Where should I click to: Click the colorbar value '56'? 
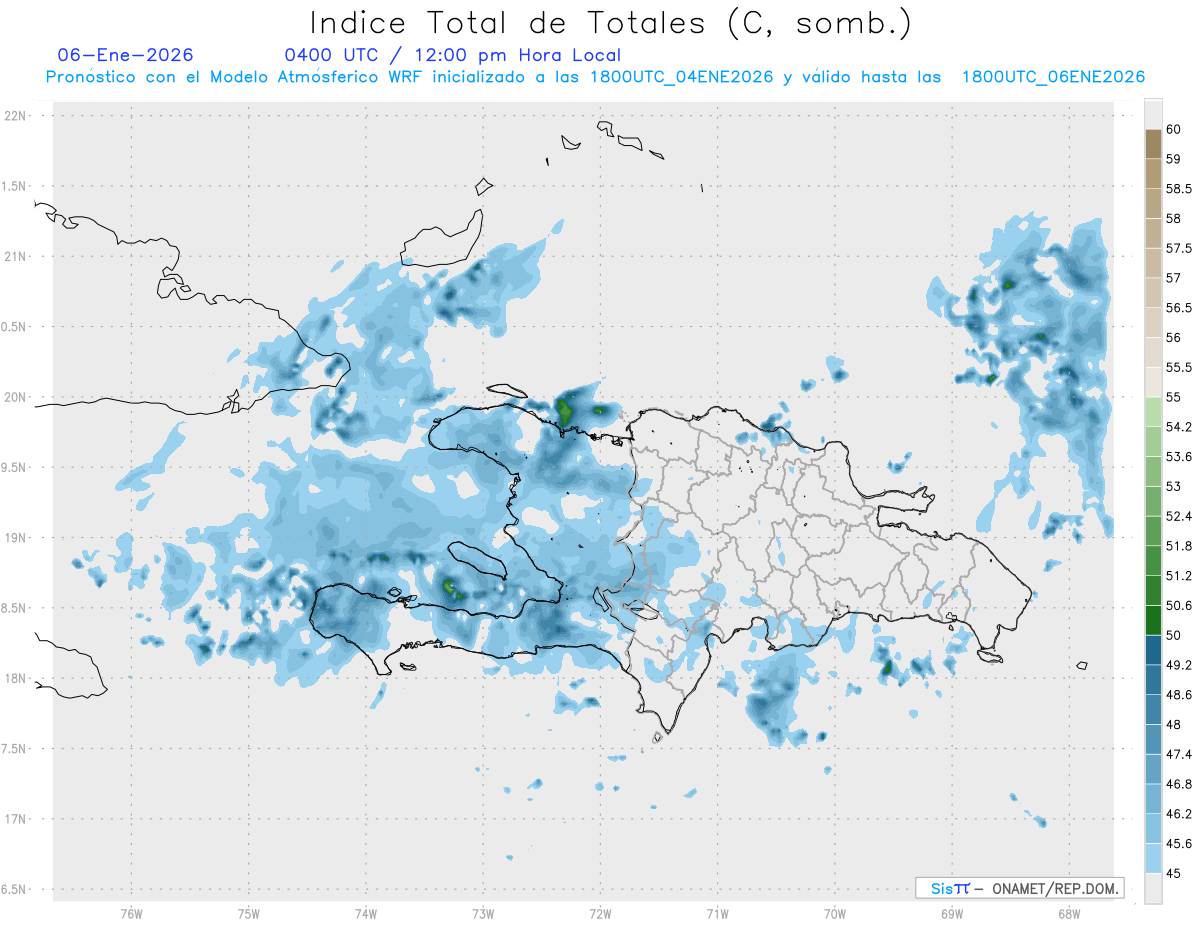(1174, 337)
